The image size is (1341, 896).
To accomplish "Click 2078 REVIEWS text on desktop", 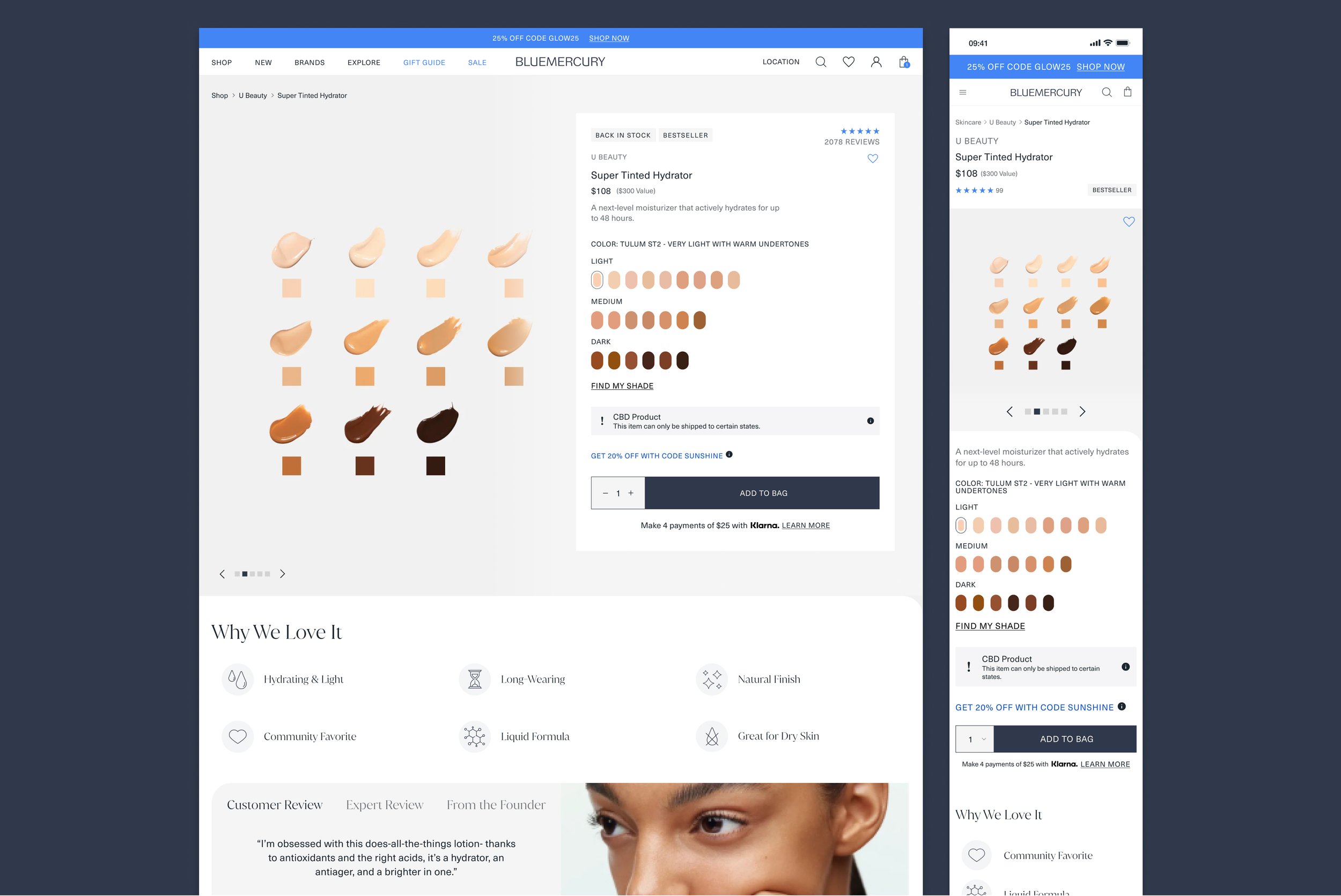I will (852, 142).
